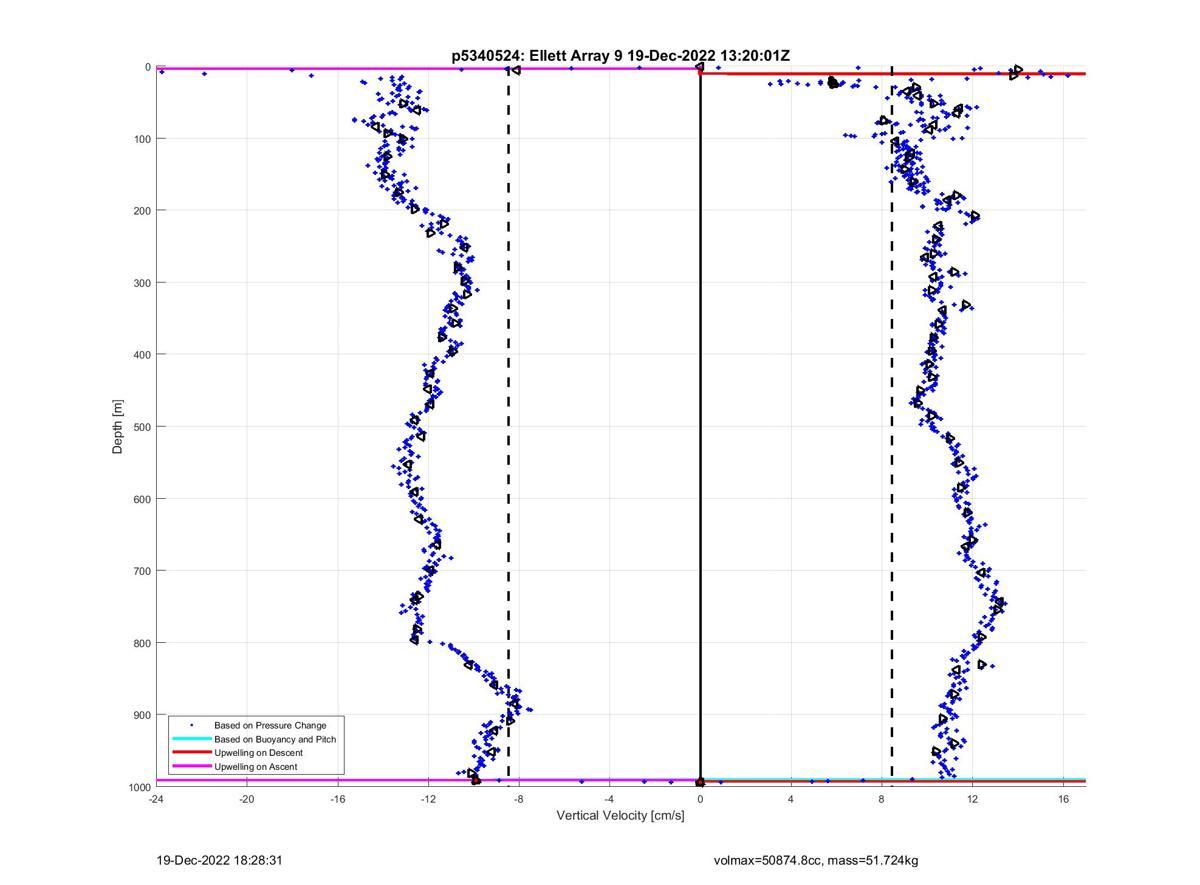Viewport: 1200px width, 885px height.
Task: Click y-axis tick label '900'
Action: [x=141, y=715]
